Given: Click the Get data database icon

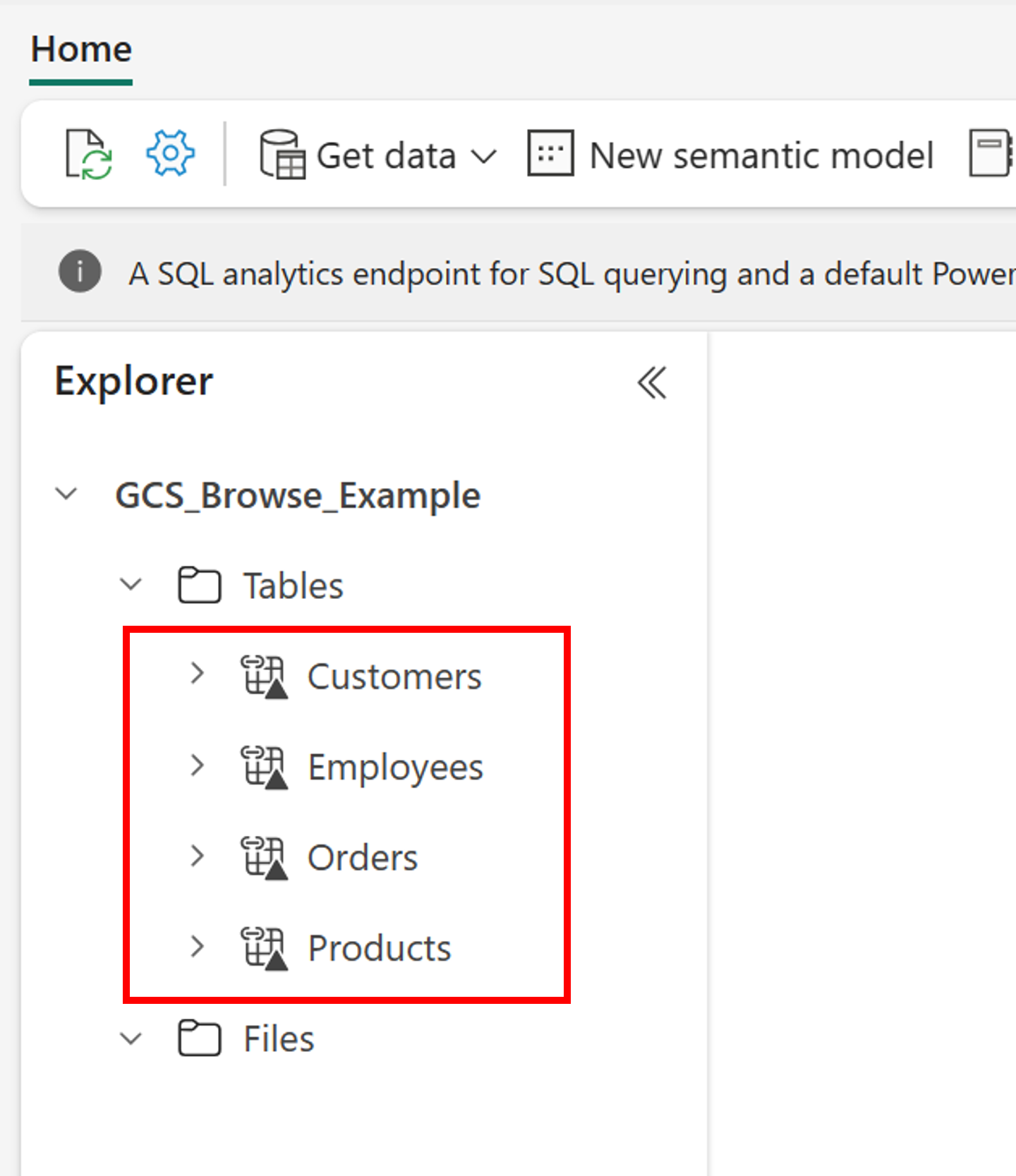Looking at the screenshot, I should click(282, 154).
